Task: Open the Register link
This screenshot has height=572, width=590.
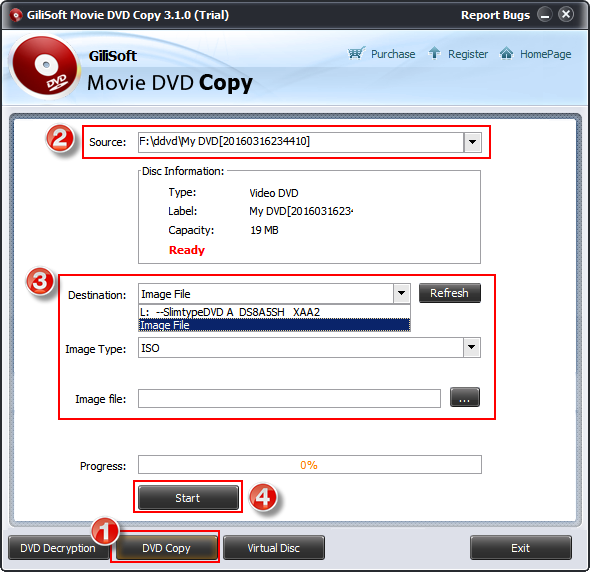Action: click(x=468, y=54)
